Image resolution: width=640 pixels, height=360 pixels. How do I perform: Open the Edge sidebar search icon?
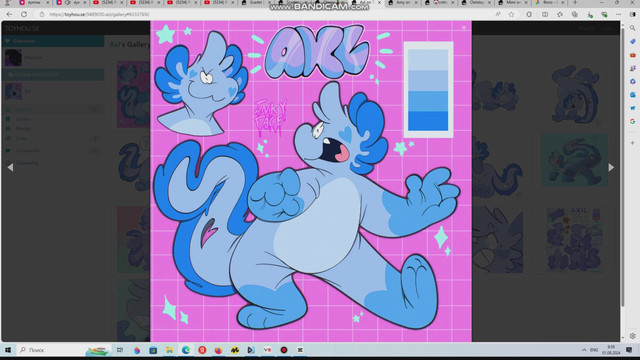633,28
